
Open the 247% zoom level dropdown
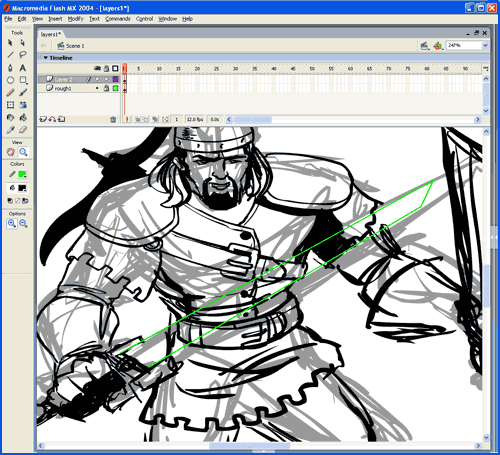click(485, 45)
